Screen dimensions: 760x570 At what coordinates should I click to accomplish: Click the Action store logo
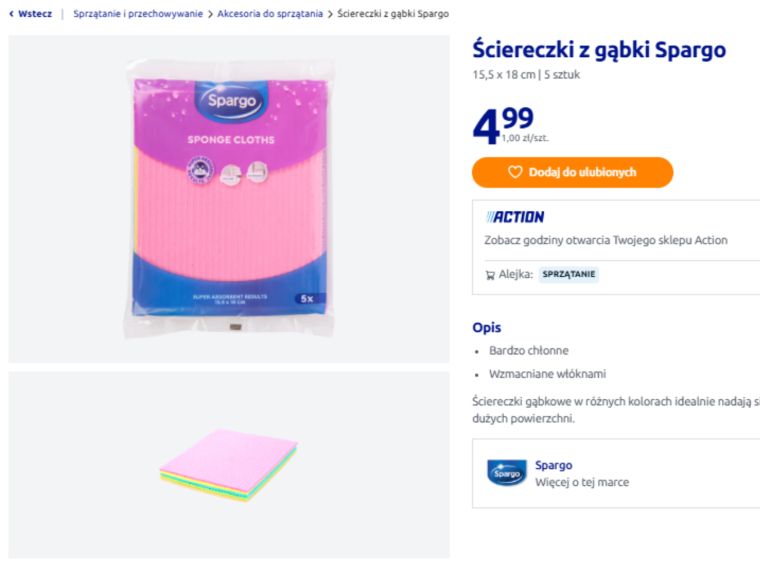tap(515, 217)
